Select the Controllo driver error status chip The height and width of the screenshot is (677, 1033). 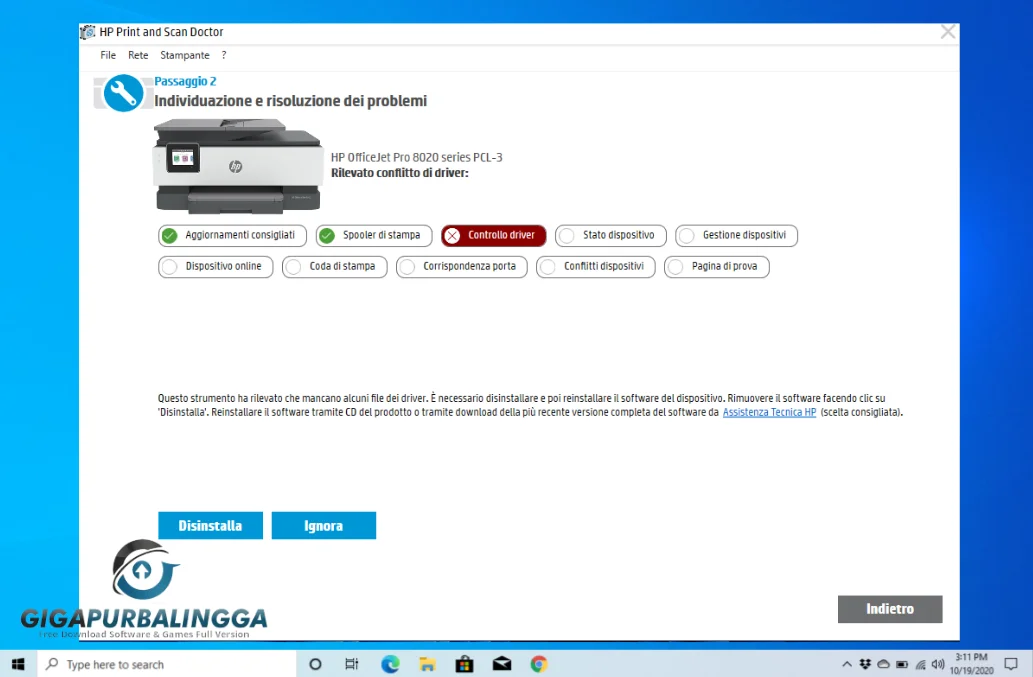[492, 235]
